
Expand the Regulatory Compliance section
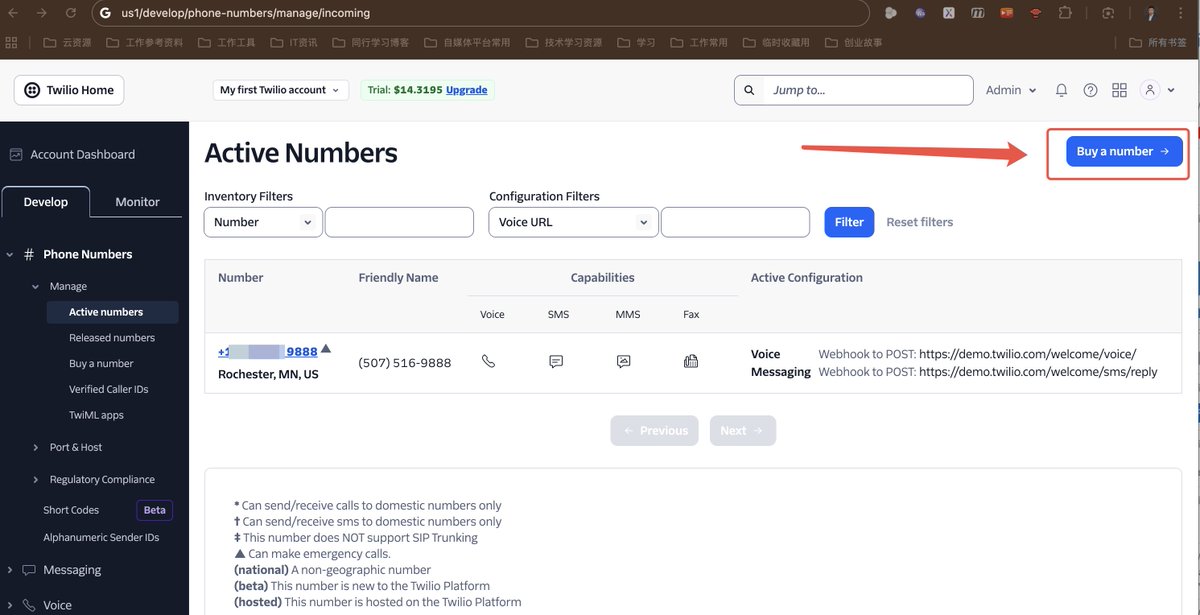pos(102,479)
